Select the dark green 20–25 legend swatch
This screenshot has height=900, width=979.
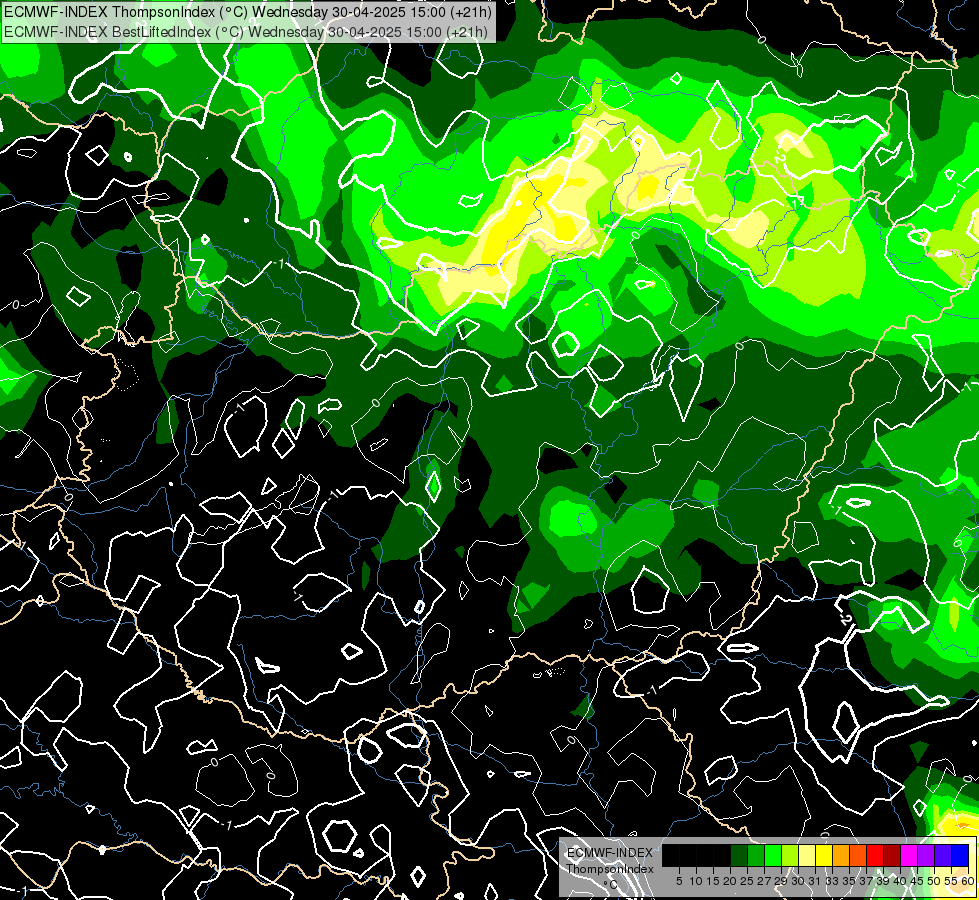[739, 856]
